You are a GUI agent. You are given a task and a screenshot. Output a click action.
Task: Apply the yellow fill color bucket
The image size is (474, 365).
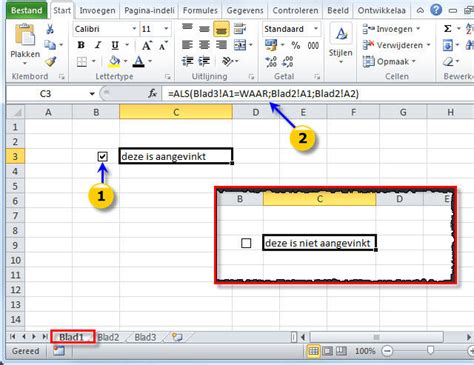pos(114,61)
